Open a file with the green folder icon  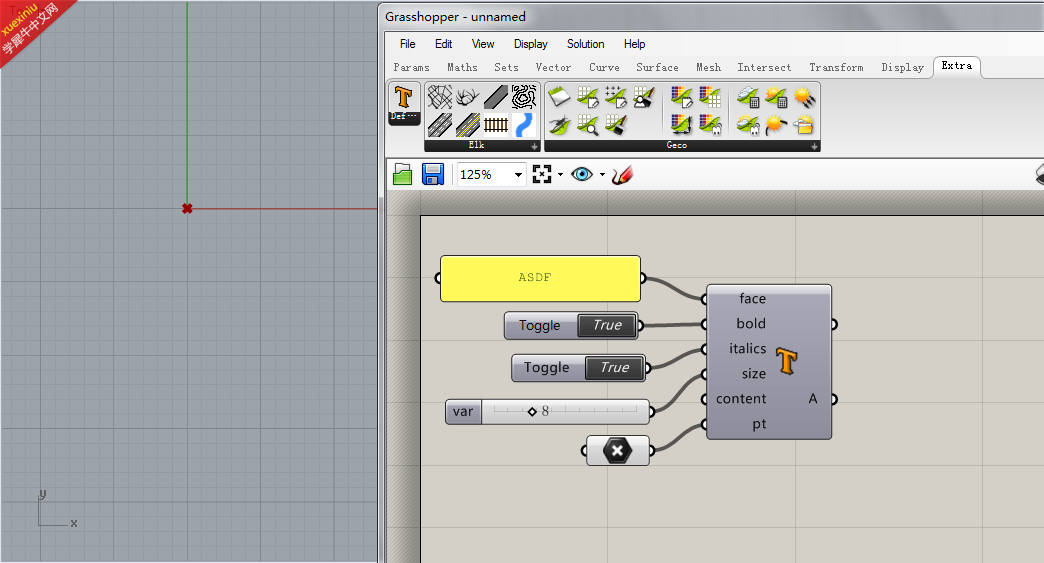(402, 174)
